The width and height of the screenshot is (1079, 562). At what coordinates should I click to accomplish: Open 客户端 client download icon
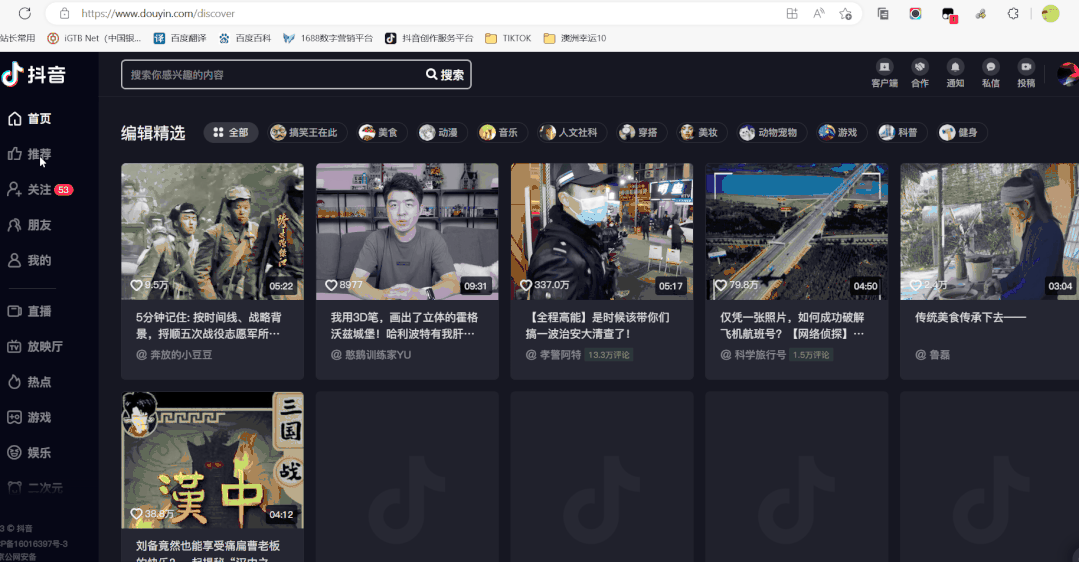click(884, 74)
